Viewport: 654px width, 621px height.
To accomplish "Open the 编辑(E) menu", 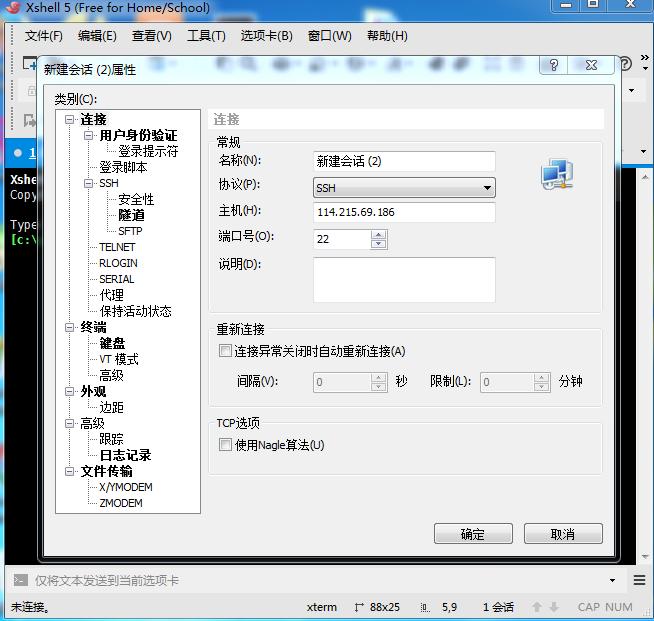I will [x=97, y=36].
